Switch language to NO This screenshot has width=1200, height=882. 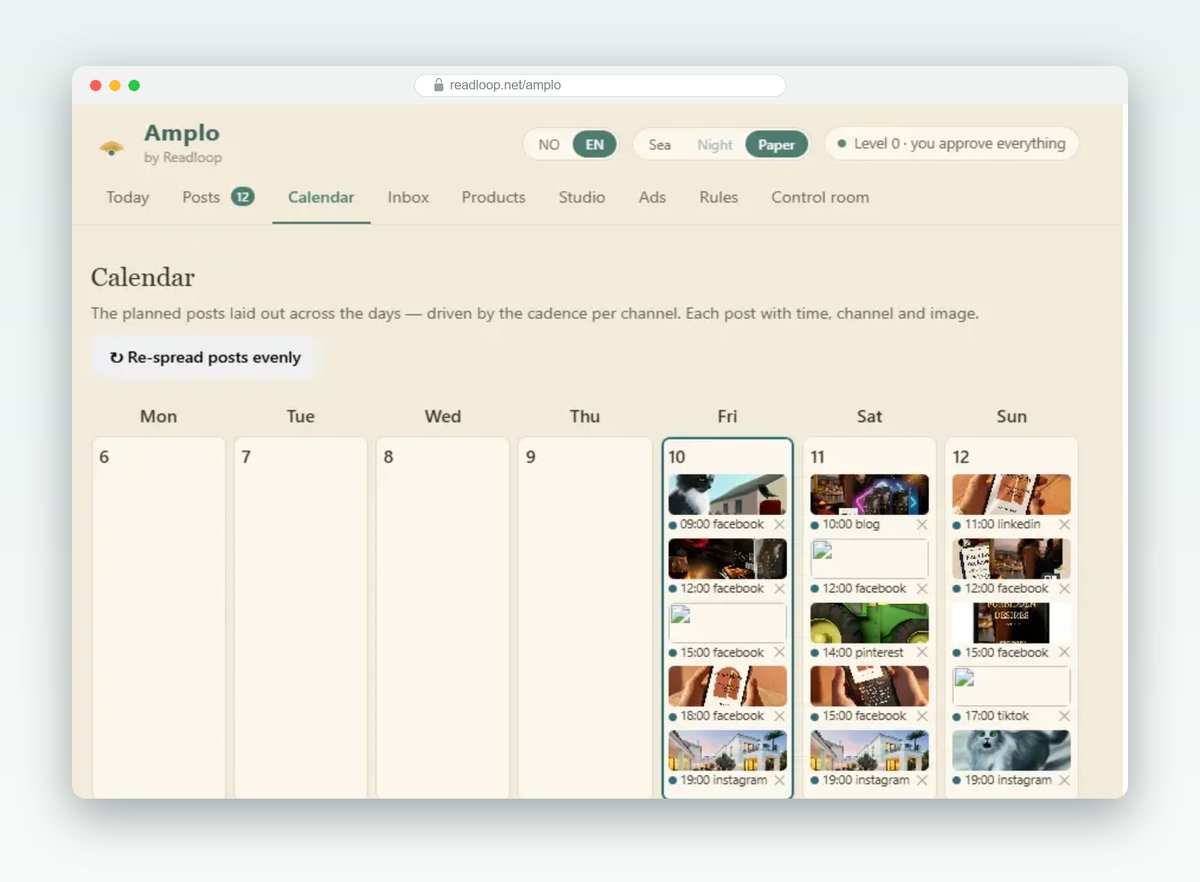(x=549, y=144)
